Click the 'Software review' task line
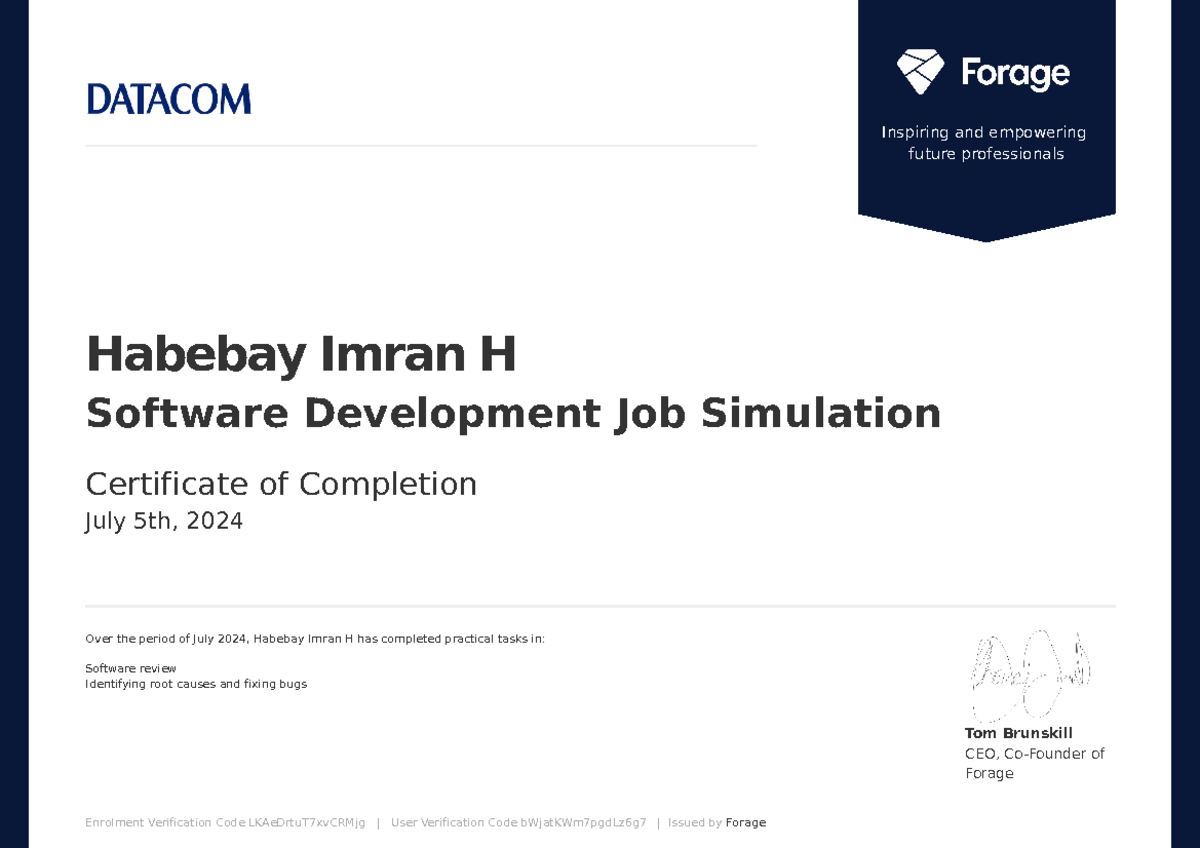 pyautogui.click(x=130, y=668)
